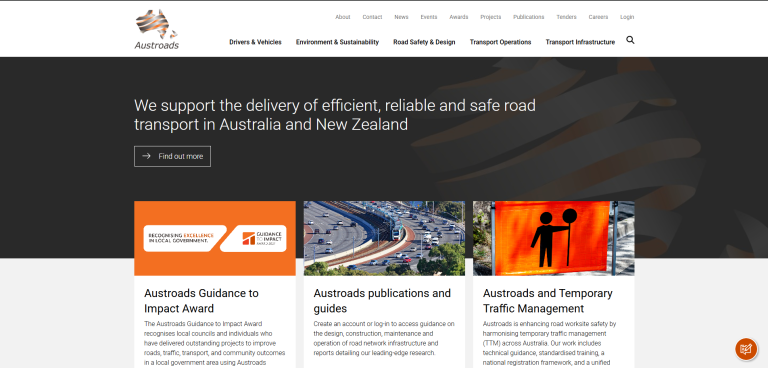The width and height of the screenshot is (768, 368).
Task: Open the traffic controller sign image
Action: point(553,238)
